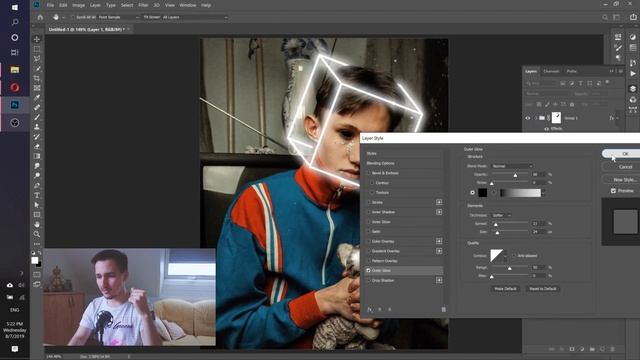Select the Eraser tool
640x360 pixels.
[x=37, y=146]
